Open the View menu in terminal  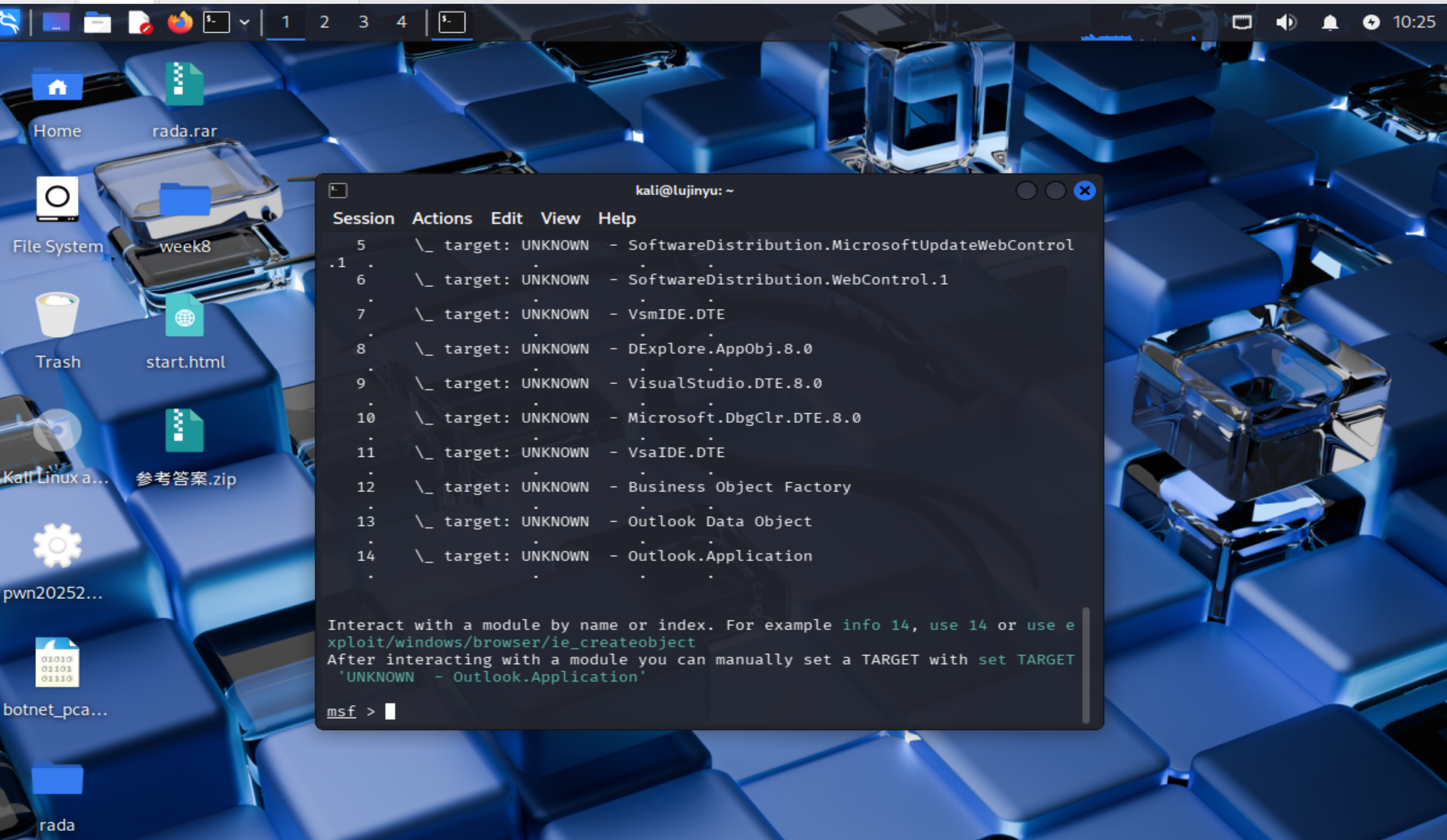pyautogui.click(x=560, y=218)
